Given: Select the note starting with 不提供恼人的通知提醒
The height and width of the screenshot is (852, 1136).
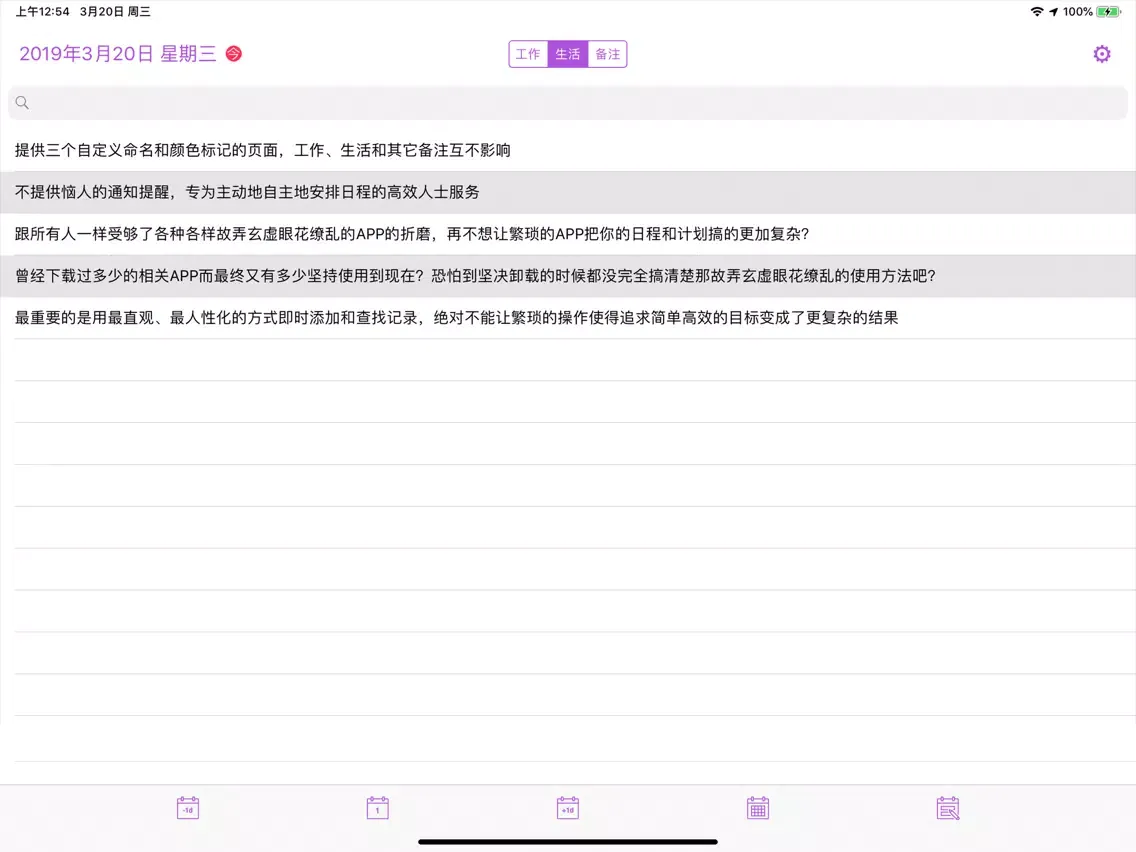Looking at the screenshot, I should click(568, 192).
